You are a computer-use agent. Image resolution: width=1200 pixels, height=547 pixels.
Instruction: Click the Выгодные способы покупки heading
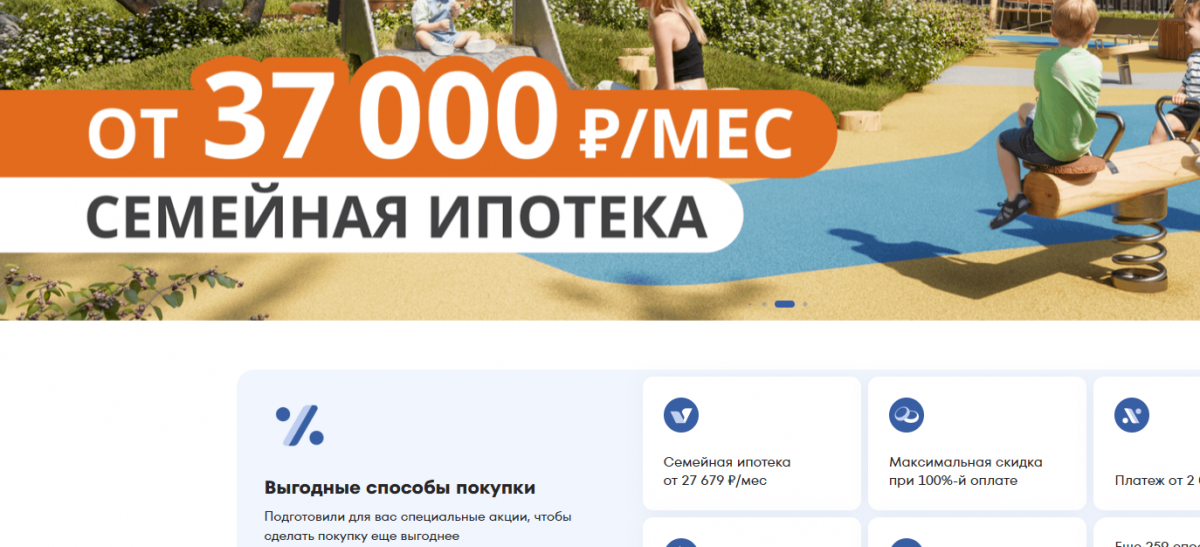(x=400, y=488)
